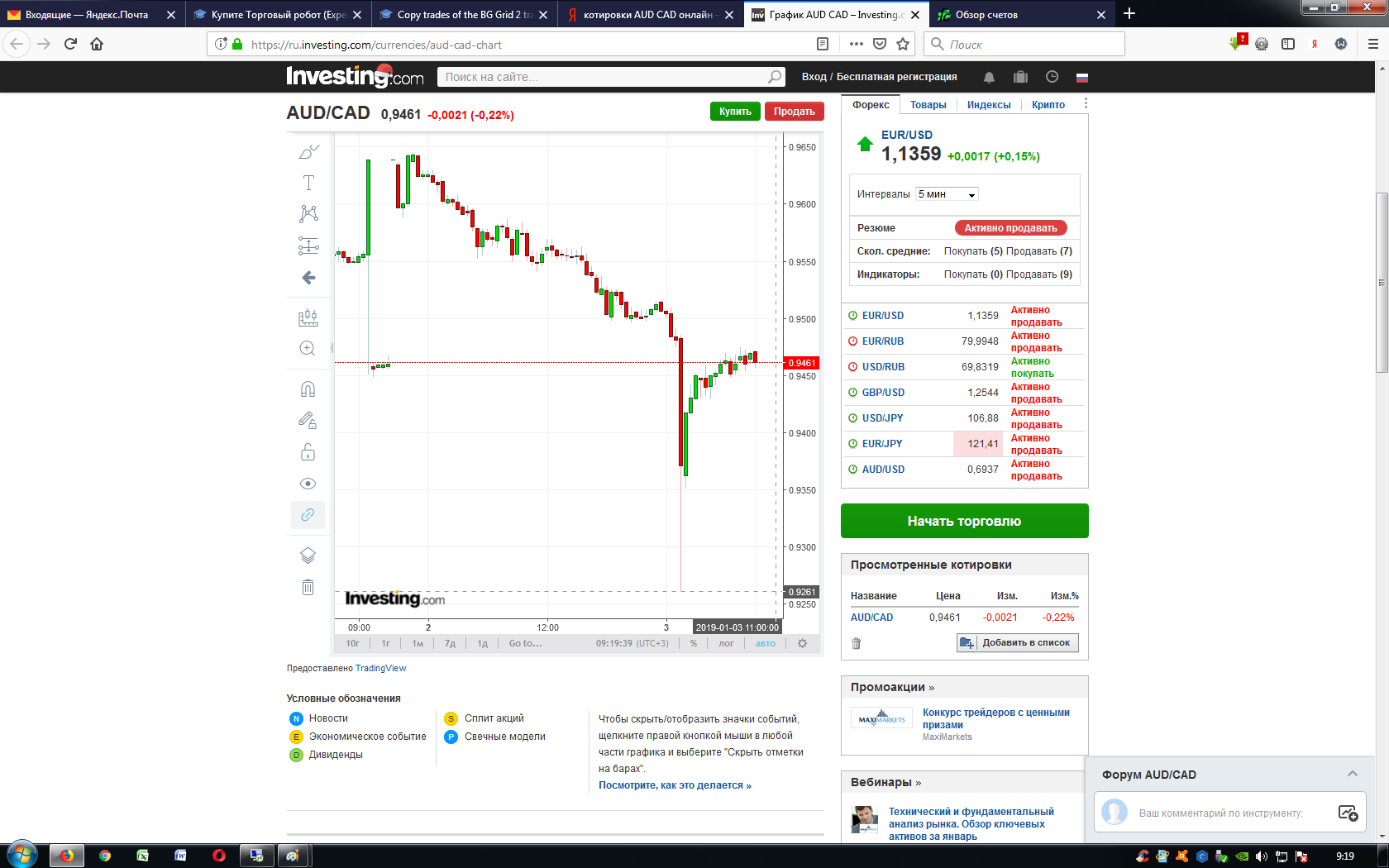Open the Russian flag language selector
The width and height of the screenshot is (1389, 868).
1081,78
